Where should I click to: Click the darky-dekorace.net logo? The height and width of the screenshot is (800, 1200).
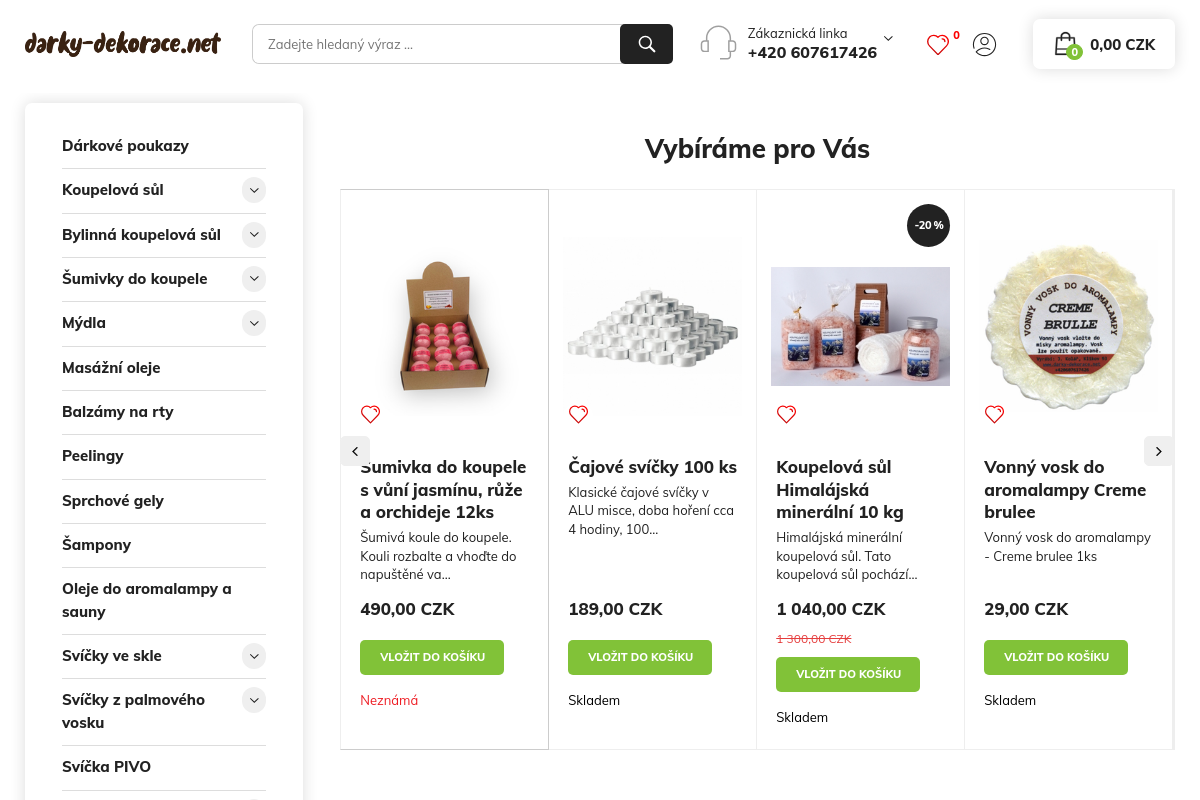[123, 44]
